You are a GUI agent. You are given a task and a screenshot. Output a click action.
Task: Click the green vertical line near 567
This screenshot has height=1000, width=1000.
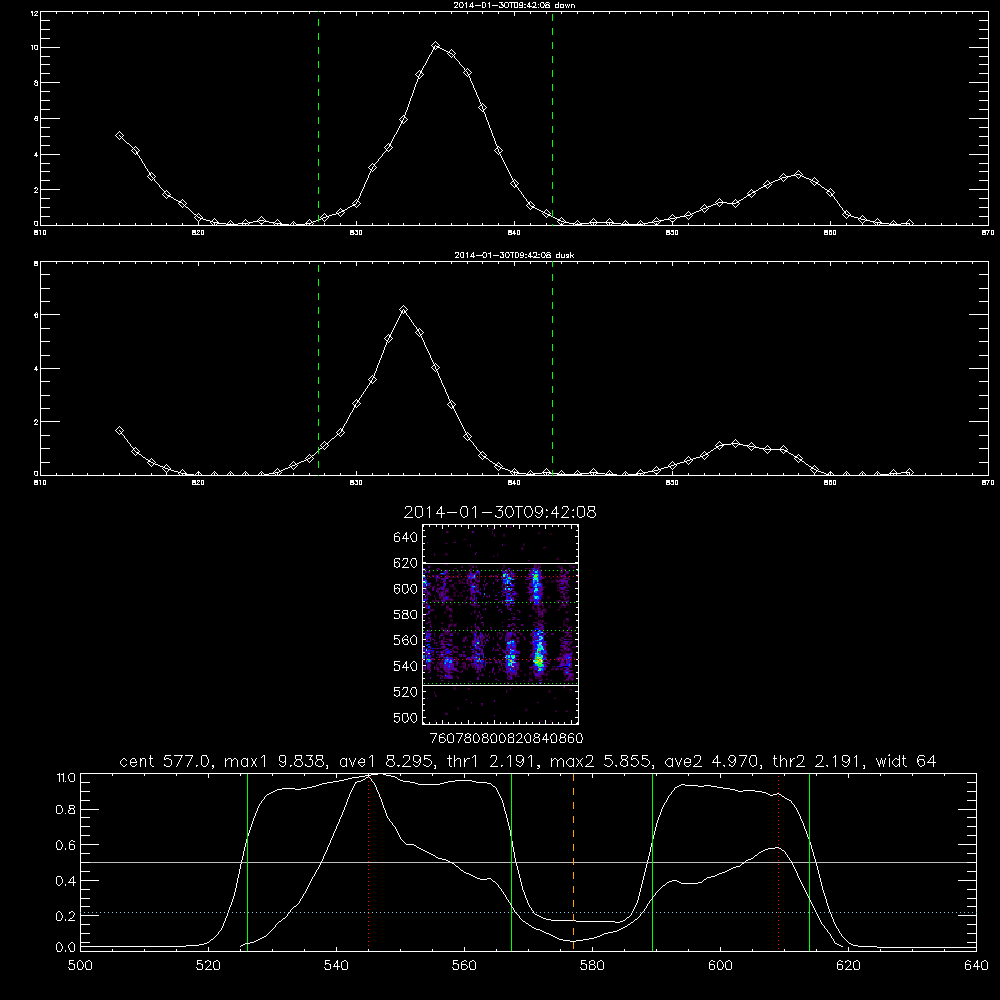(x=511, y=861)
